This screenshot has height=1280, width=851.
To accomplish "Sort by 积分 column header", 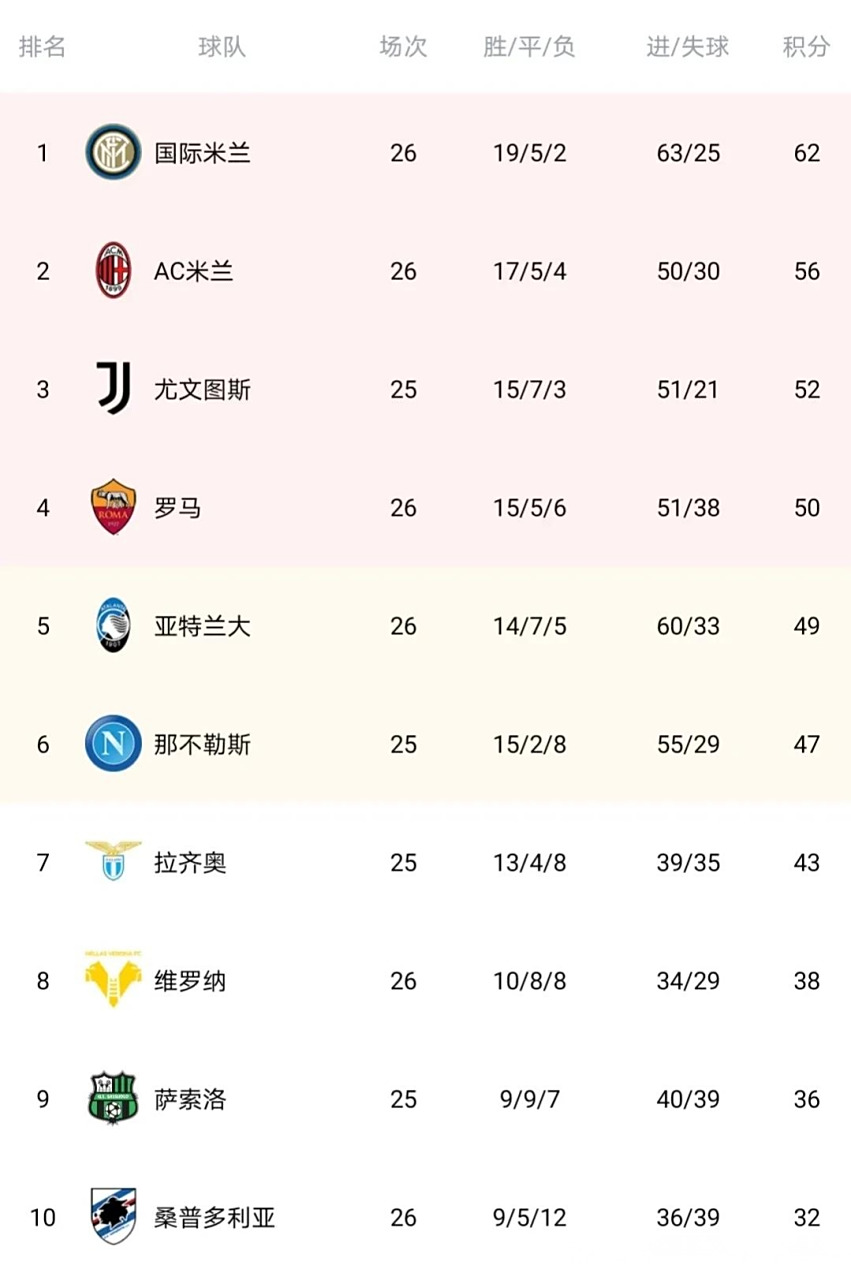I will pos(806,47).
